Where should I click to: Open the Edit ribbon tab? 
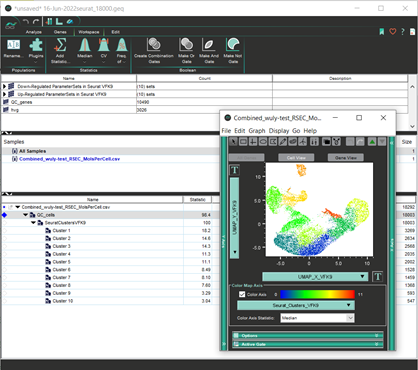115,32
